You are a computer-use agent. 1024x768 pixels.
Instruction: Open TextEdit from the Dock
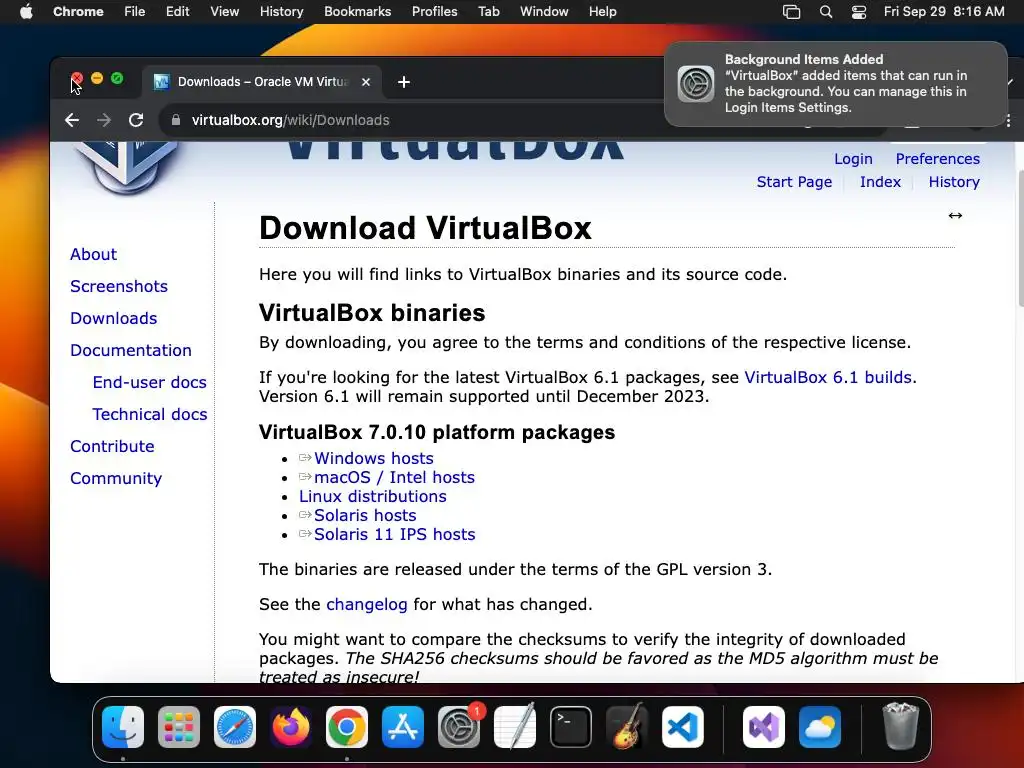tap(515, 727)
